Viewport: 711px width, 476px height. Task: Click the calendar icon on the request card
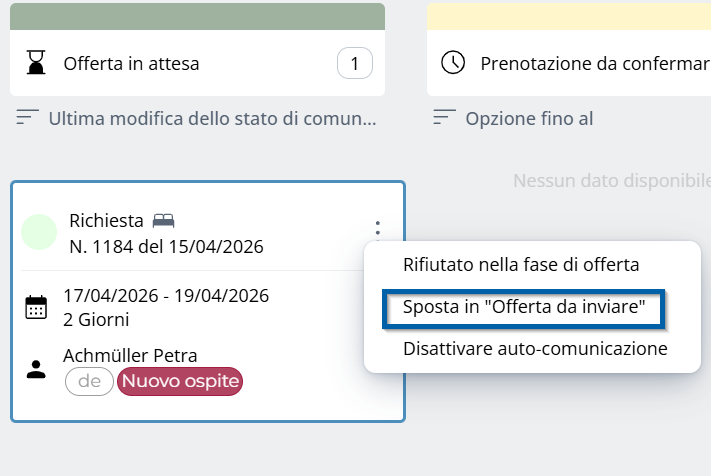(36, 307)
